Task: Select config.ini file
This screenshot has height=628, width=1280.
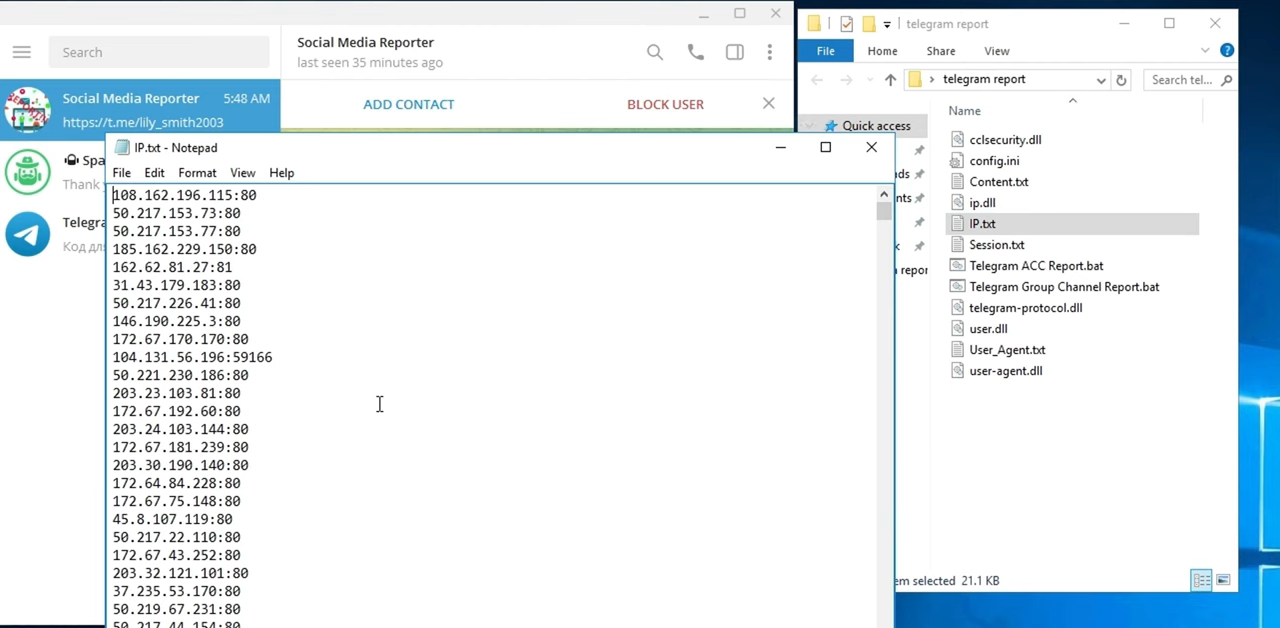Action: click(x=994, y=161)
